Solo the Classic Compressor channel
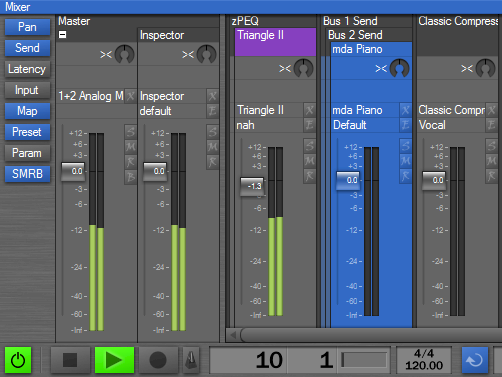Screen dimensions: 502x377 (x=491, y=146)
